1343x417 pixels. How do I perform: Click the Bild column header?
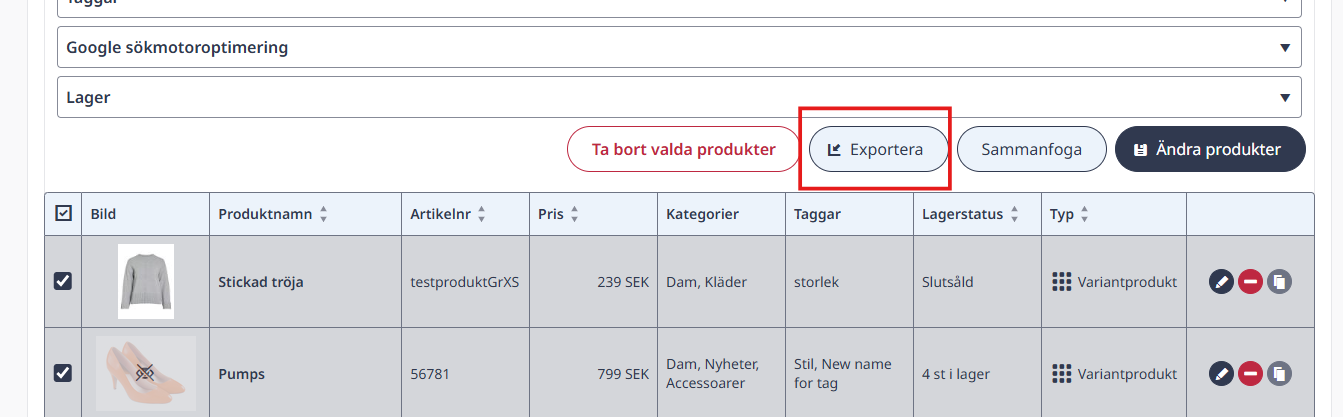103,214
